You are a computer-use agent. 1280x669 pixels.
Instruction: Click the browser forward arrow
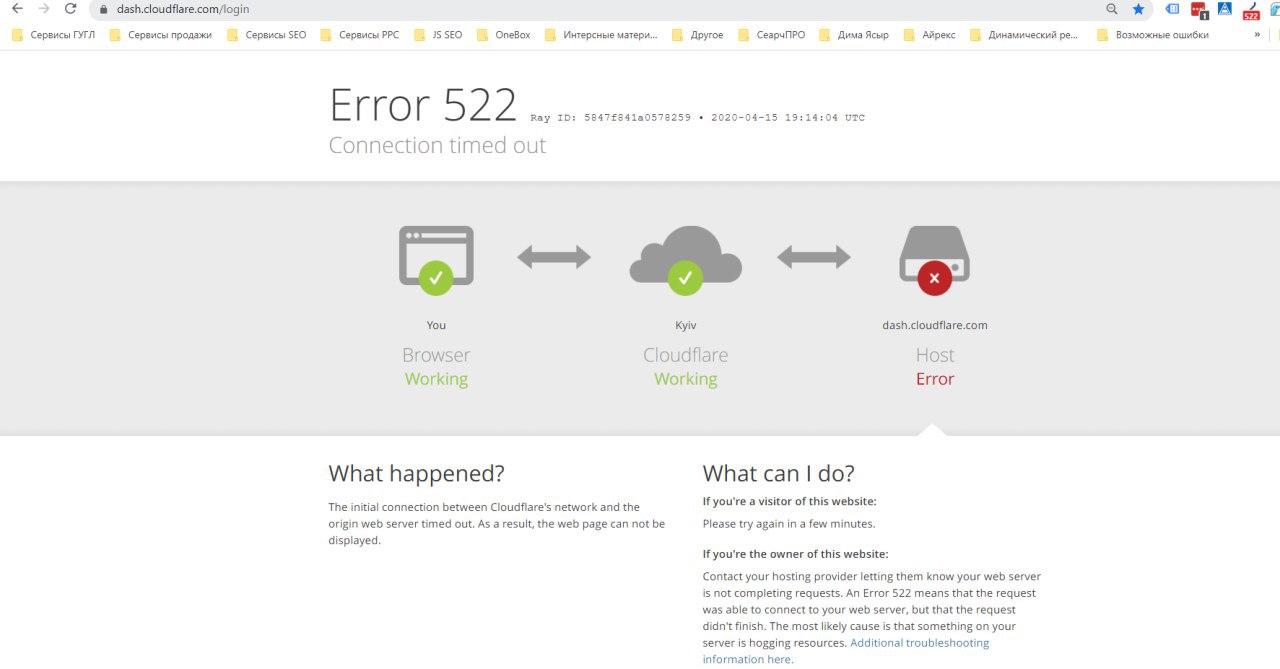pyautogui.click(x=43, y=9)
